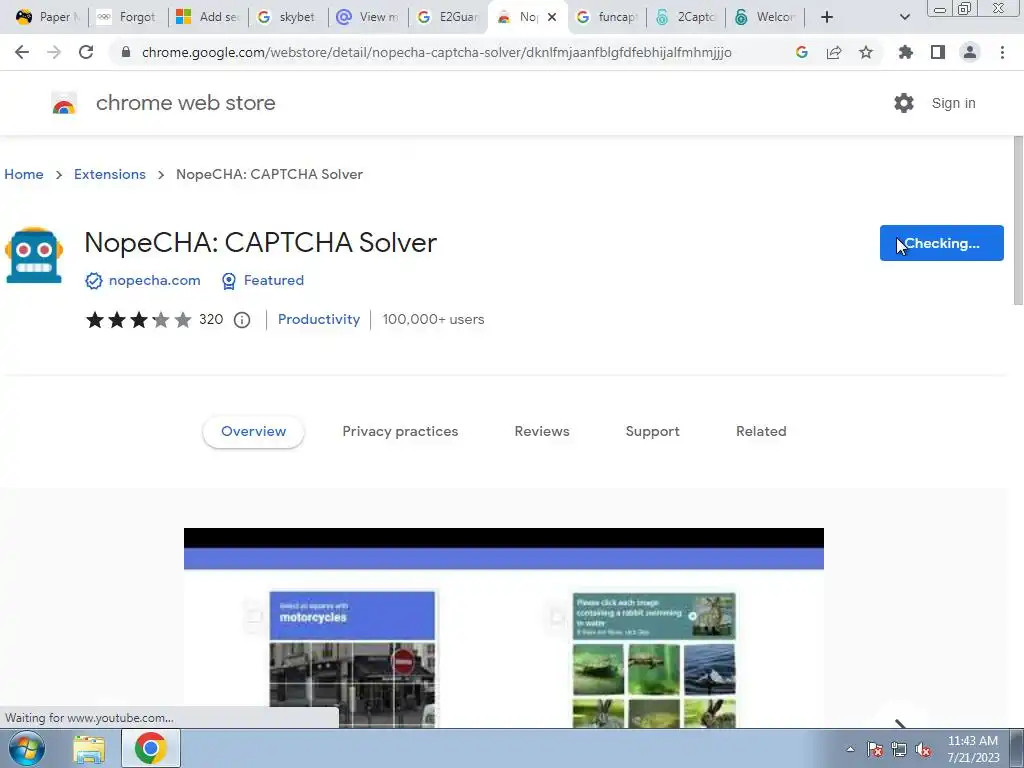Go to Home breadcrumb link
The width and height of the screenshot is (1024, 768).
tap(24, 174)
